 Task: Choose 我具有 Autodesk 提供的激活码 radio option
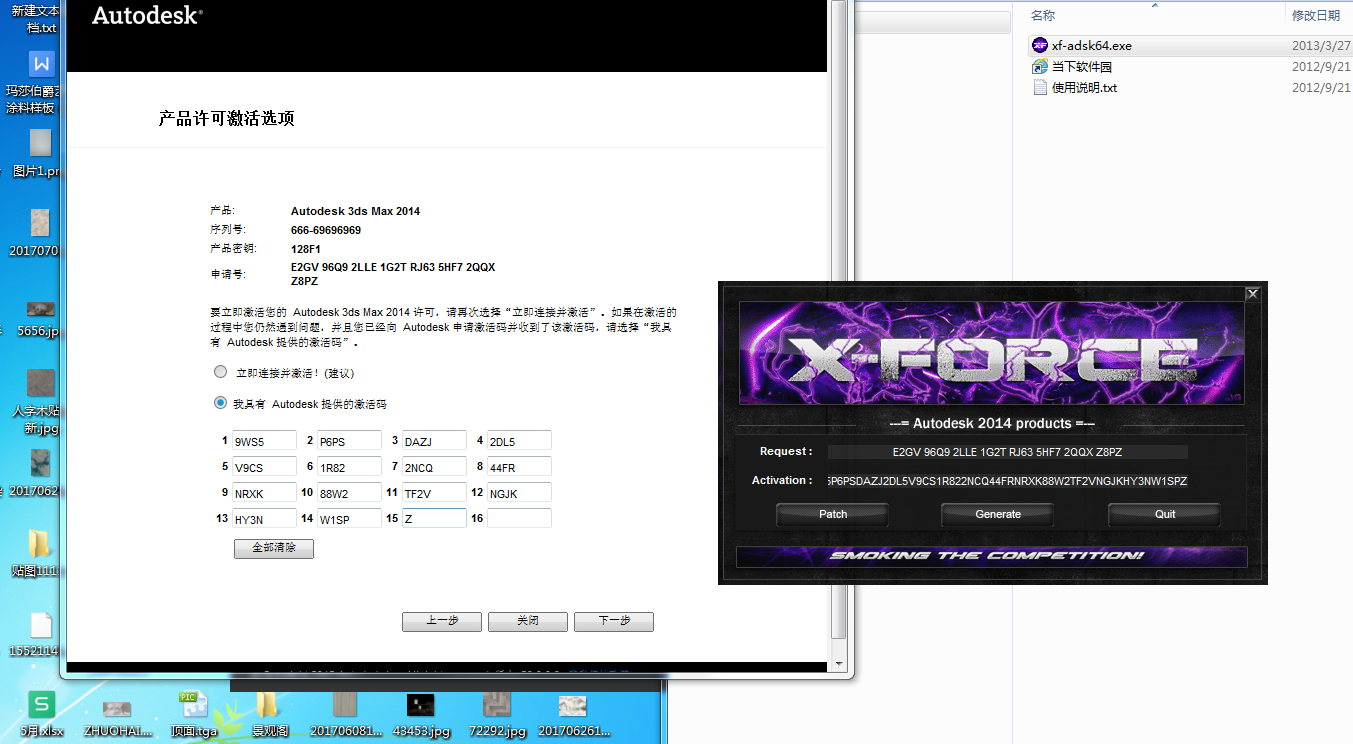(x=221, y=404)
